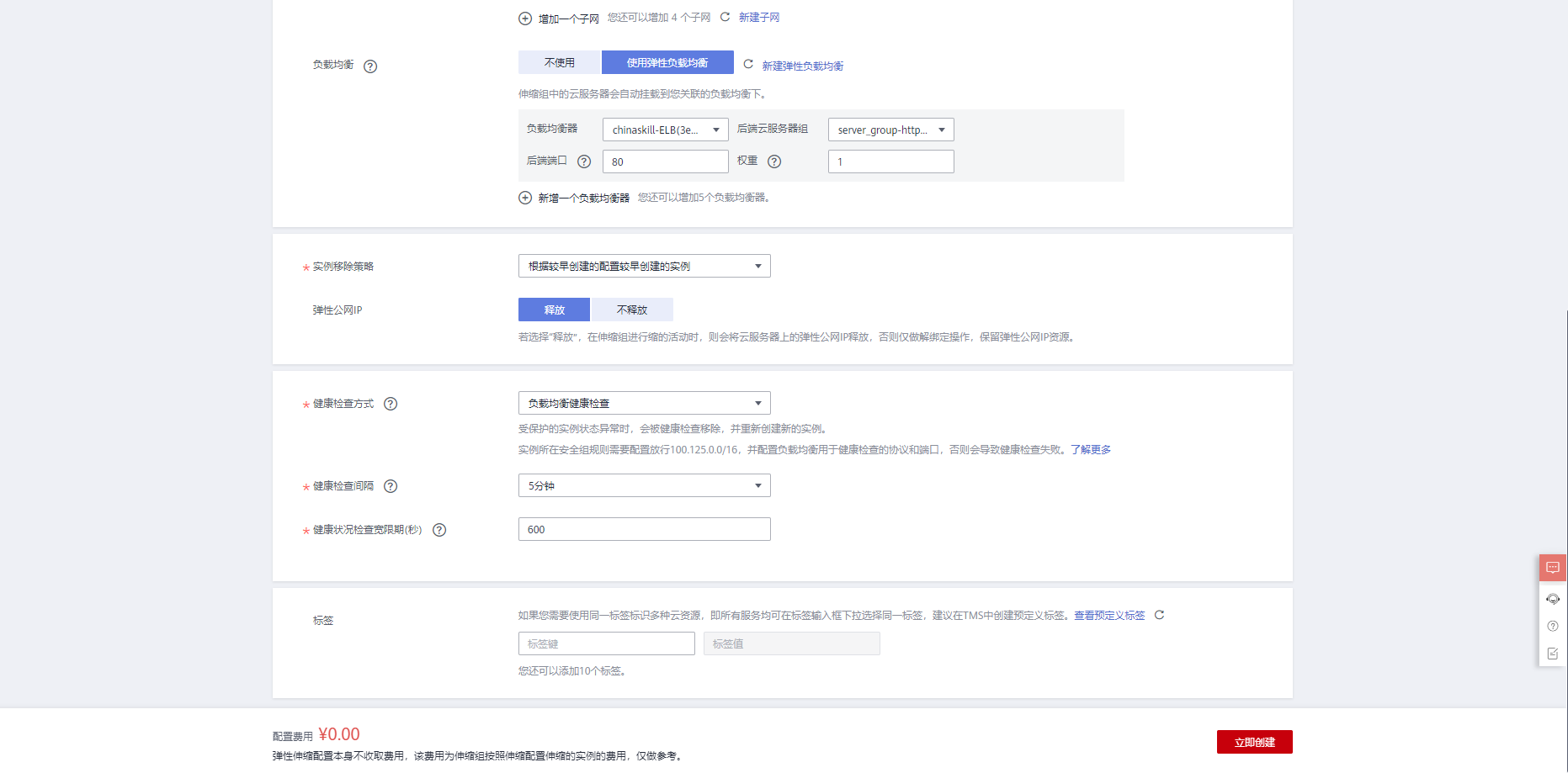The width and height of the screenshot is (1568, 773).
Task: Click 增加一个子网 text
Action: 569,19
